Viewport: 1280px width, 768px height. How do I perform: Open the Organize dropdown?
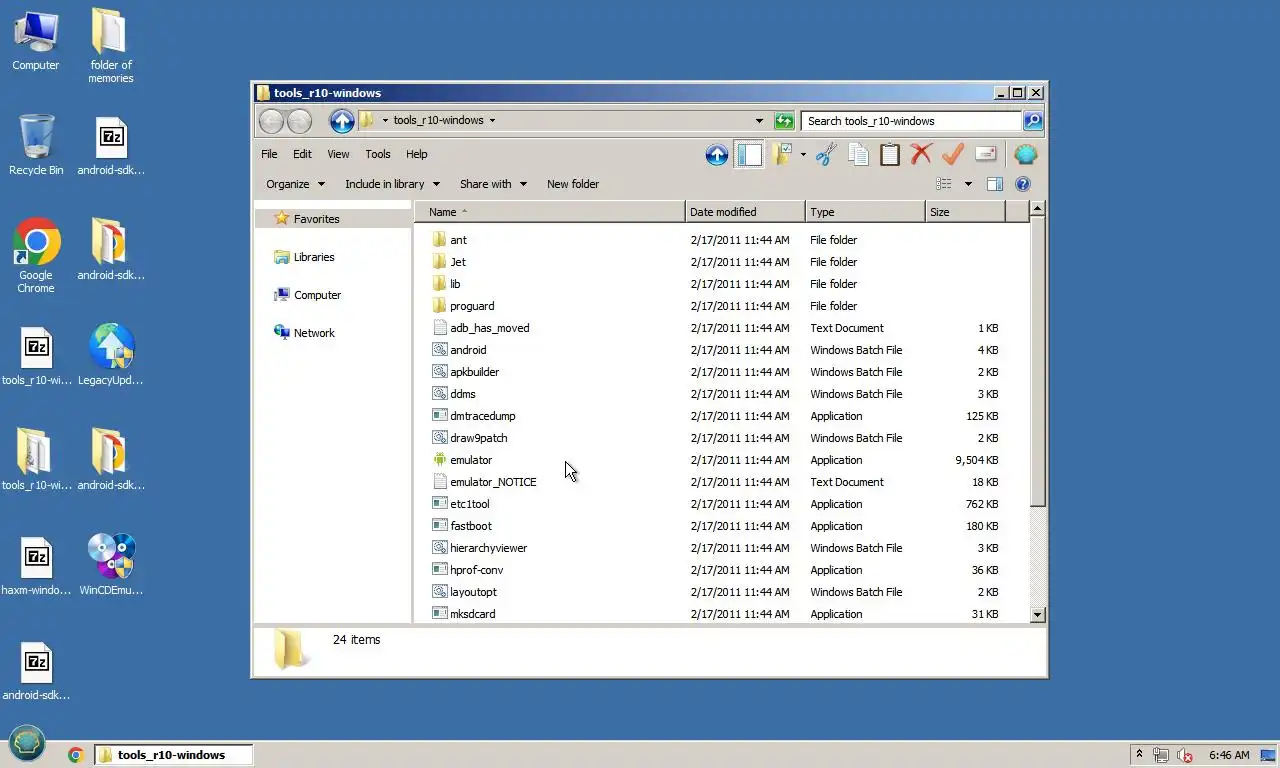[x=295, y=184]
